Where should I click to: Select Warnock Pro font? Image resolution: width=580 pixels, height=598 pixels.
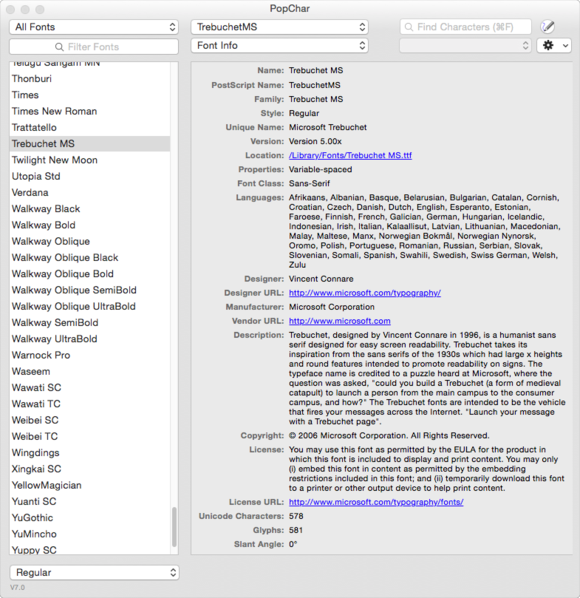[x=90, y=355]
